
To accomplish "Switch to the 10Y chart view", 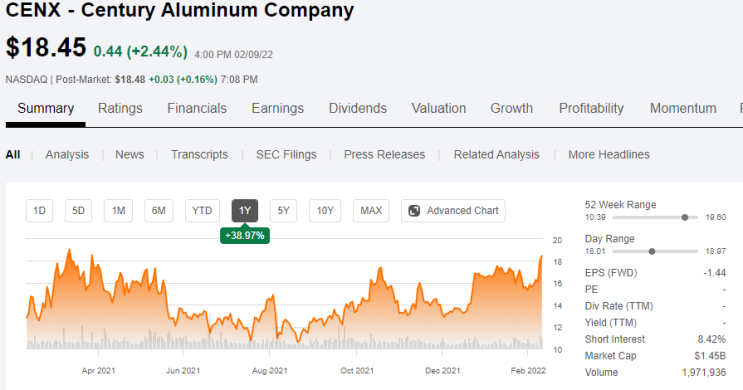I will (x=325, y=211).
